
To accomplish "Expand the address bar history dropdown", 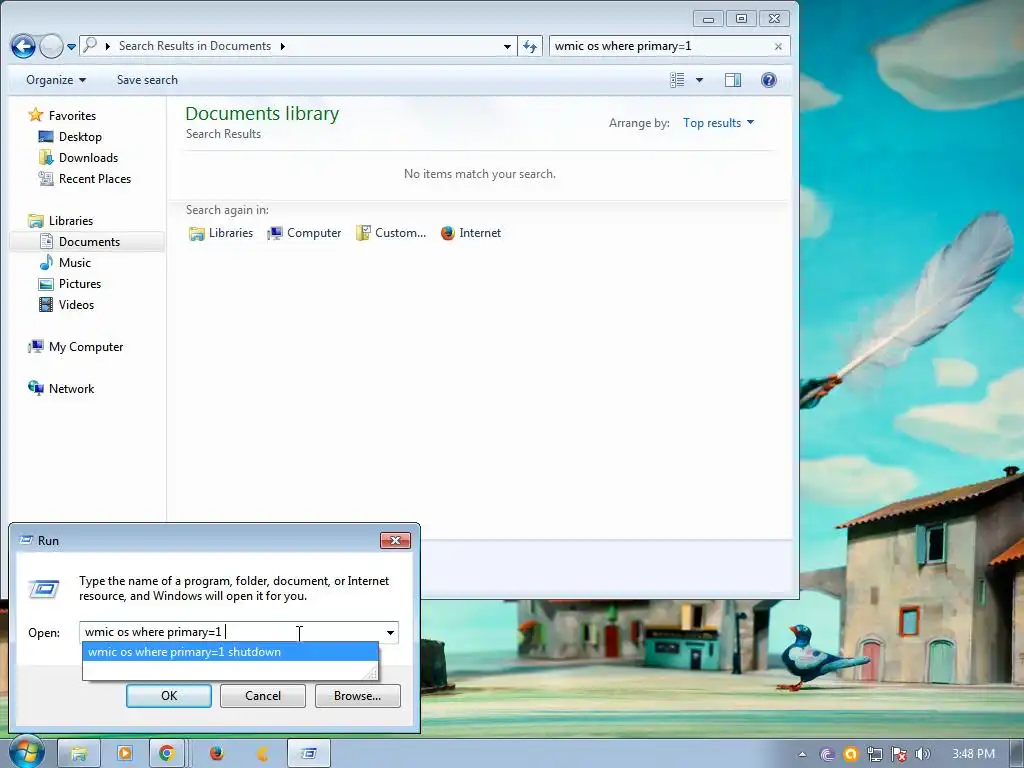I will 507,46.
